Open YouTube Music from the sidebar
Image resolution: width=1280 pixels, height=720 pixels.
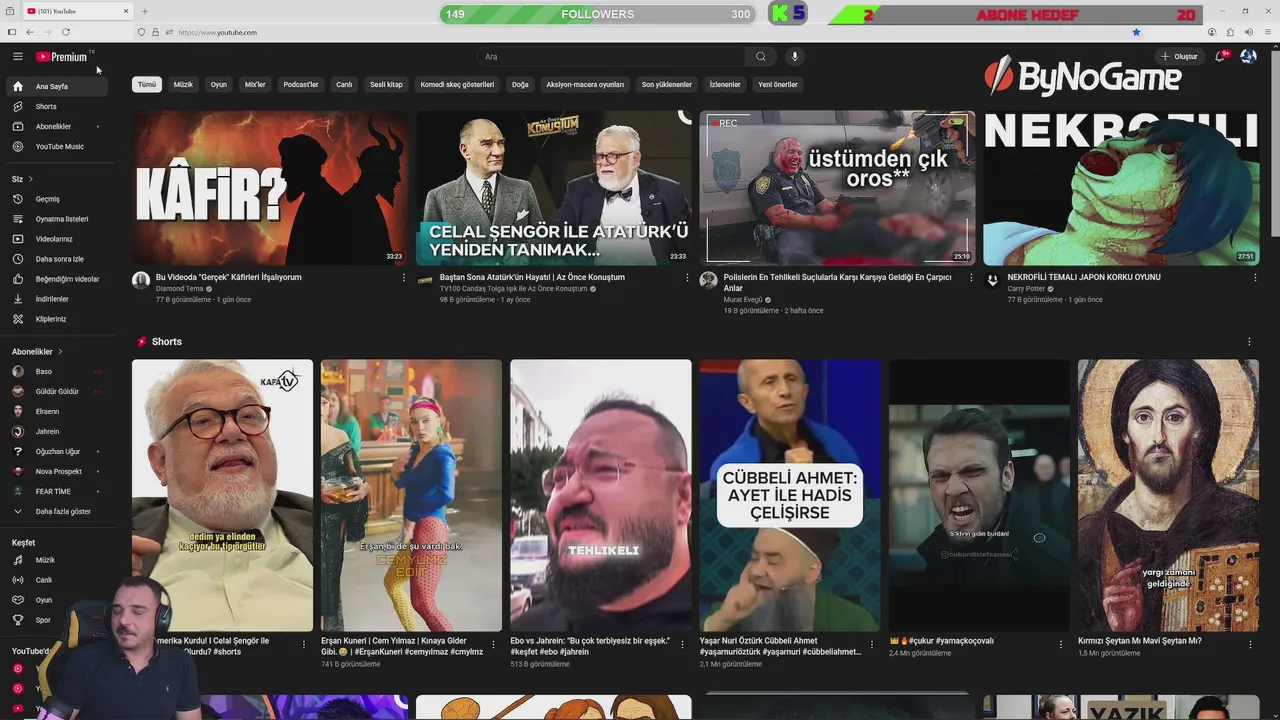[56, 146]
